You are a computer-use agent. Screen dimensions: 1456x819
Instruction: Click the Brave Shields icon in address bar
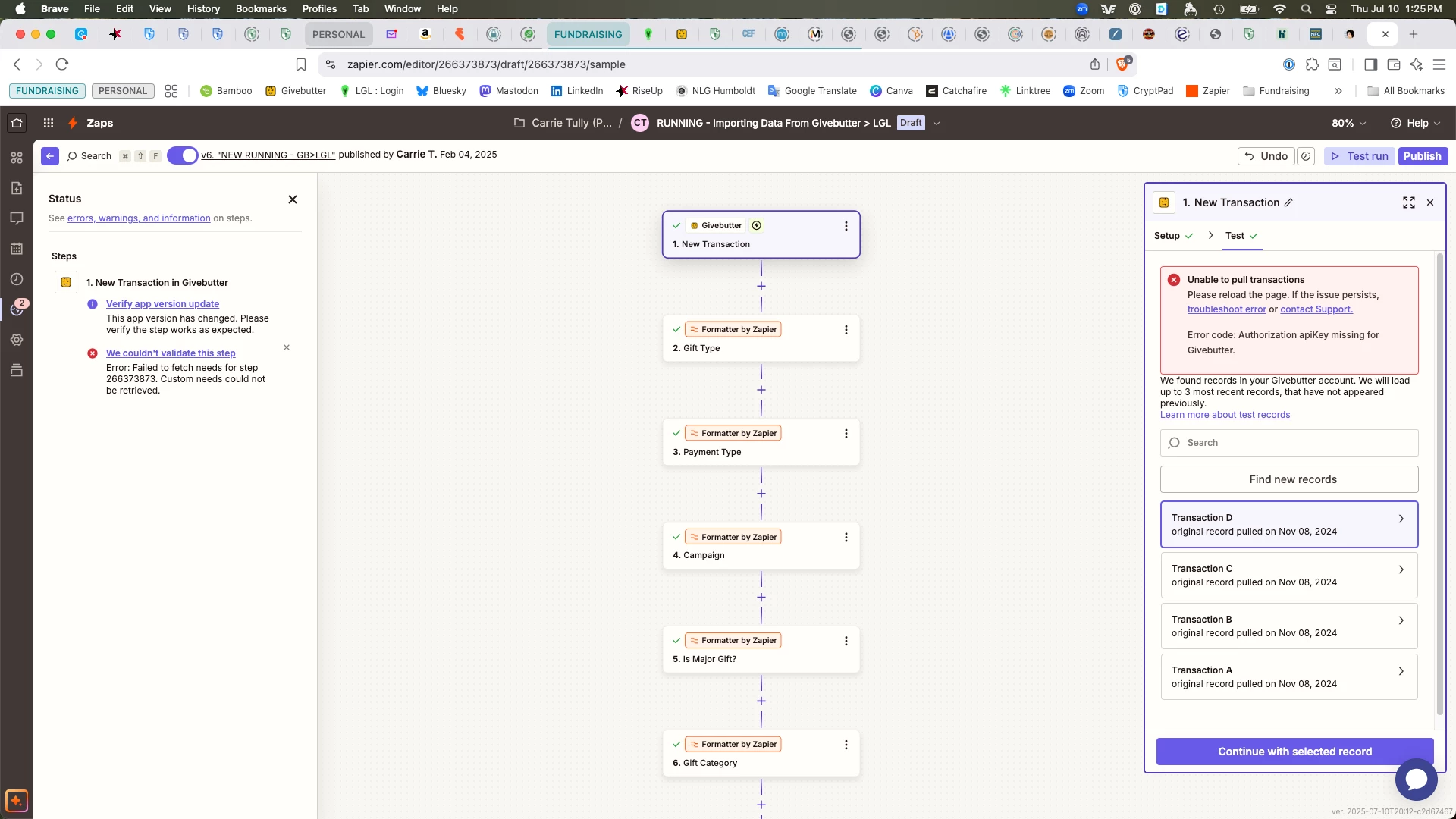1122,64
